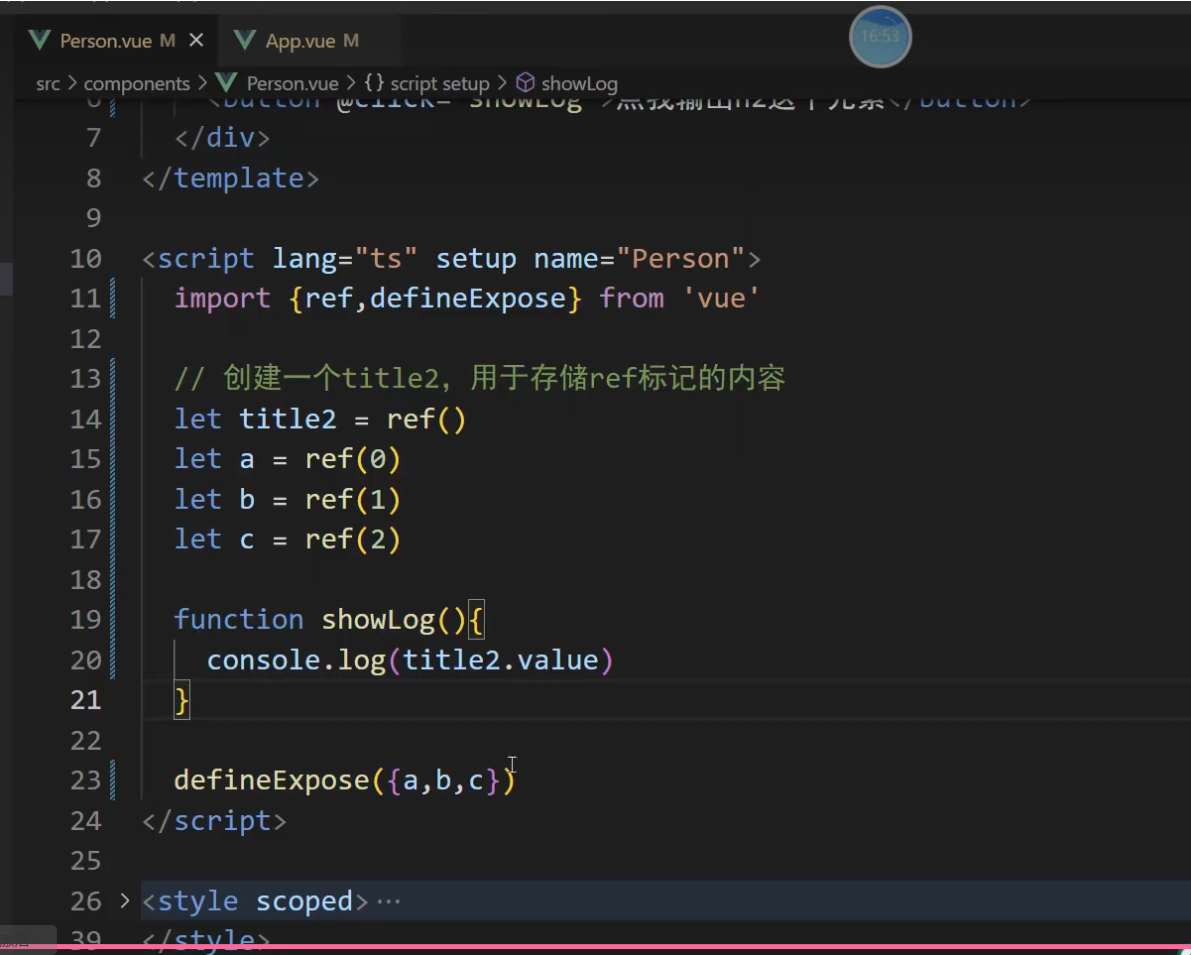Click the closing brace on line 21
The width and height of the screenshot is (1191, 955).
coord(182,700)
